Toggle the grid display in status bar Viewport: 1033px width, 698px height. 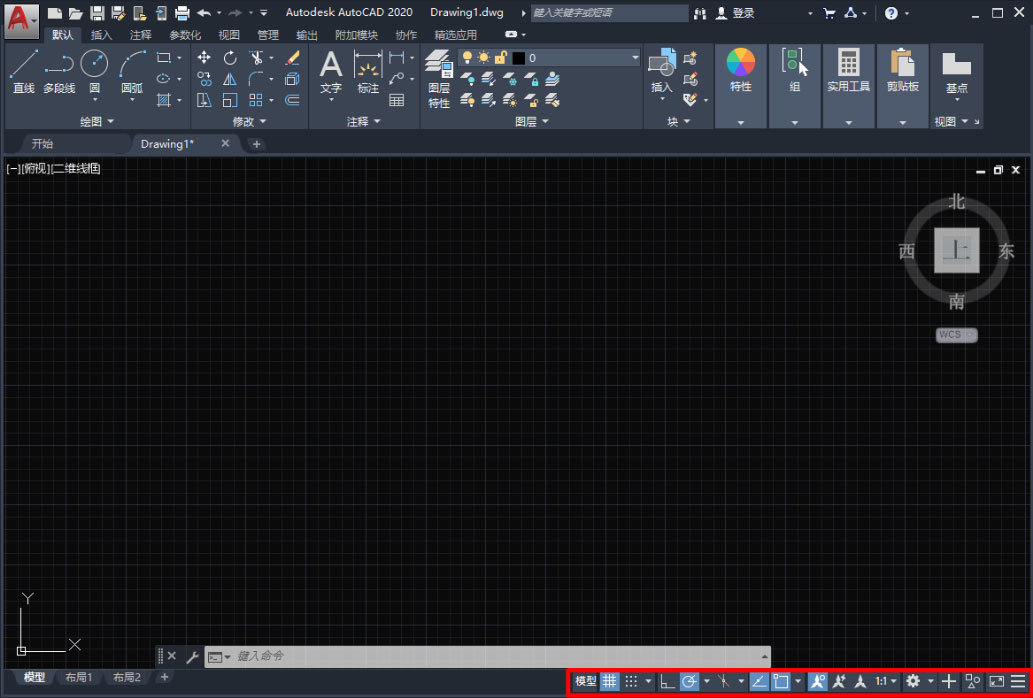[609, 681]
